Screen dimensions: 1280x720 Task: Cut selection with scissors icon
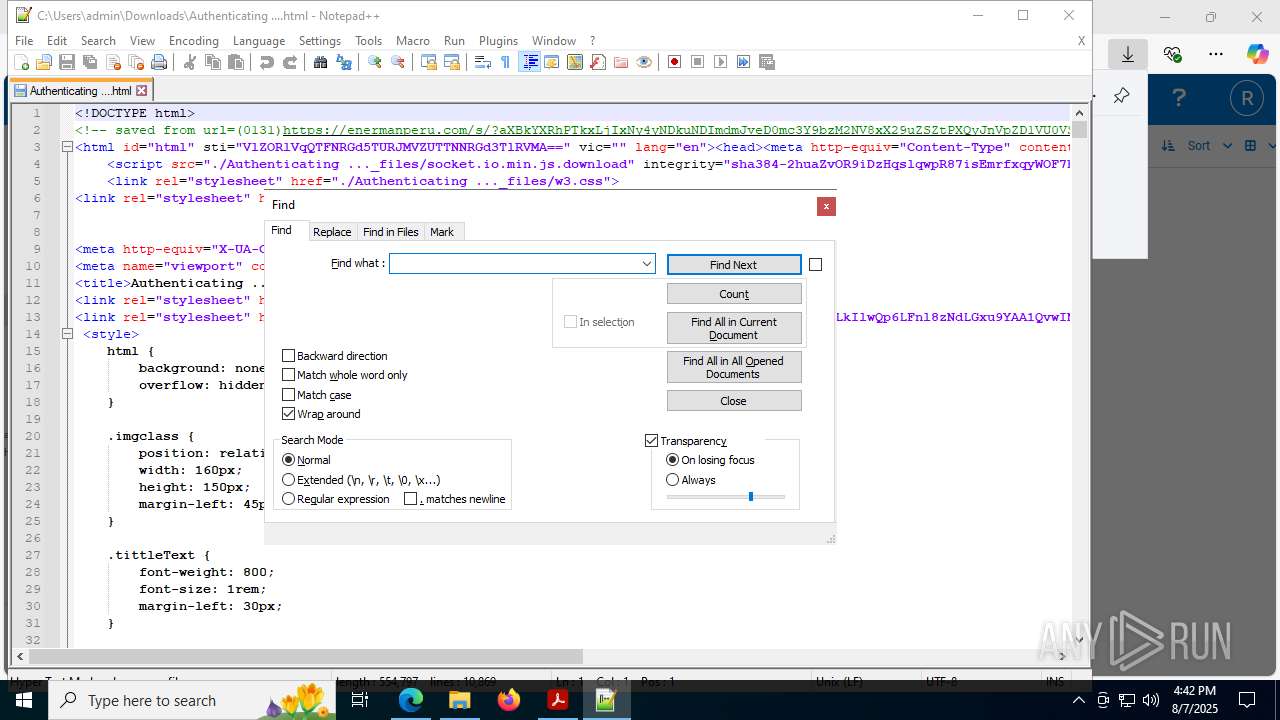click(x=189, y=62)
